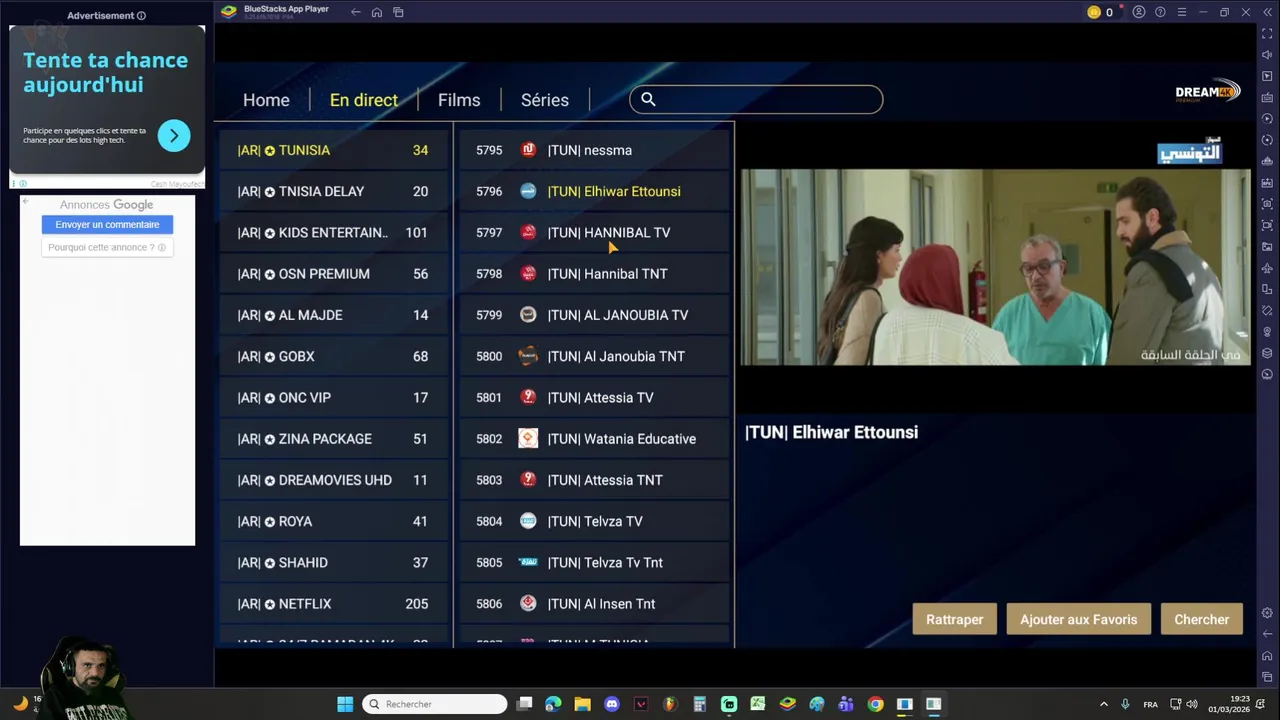Play channel Telvza Tv Tnt
Screen dimensions: 1280x720
595,562
